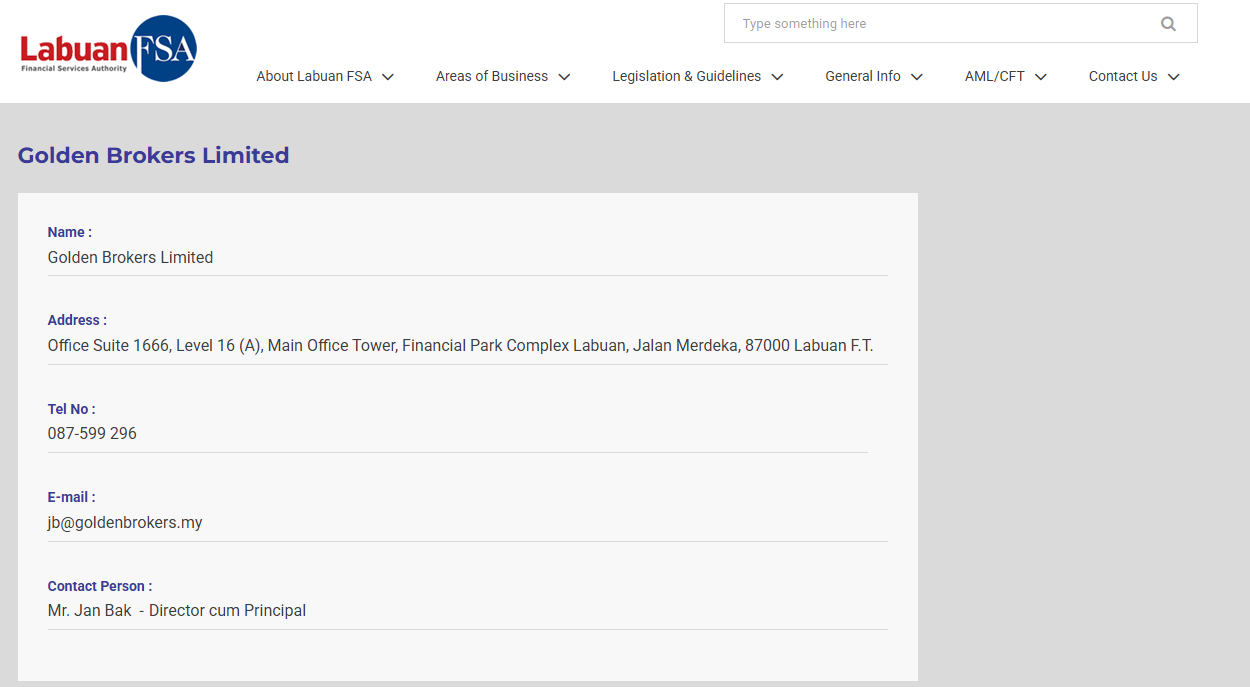The image size is (1250, 687).
Task: Click the telephone number 087-599 296
Action: pos(92,433)
